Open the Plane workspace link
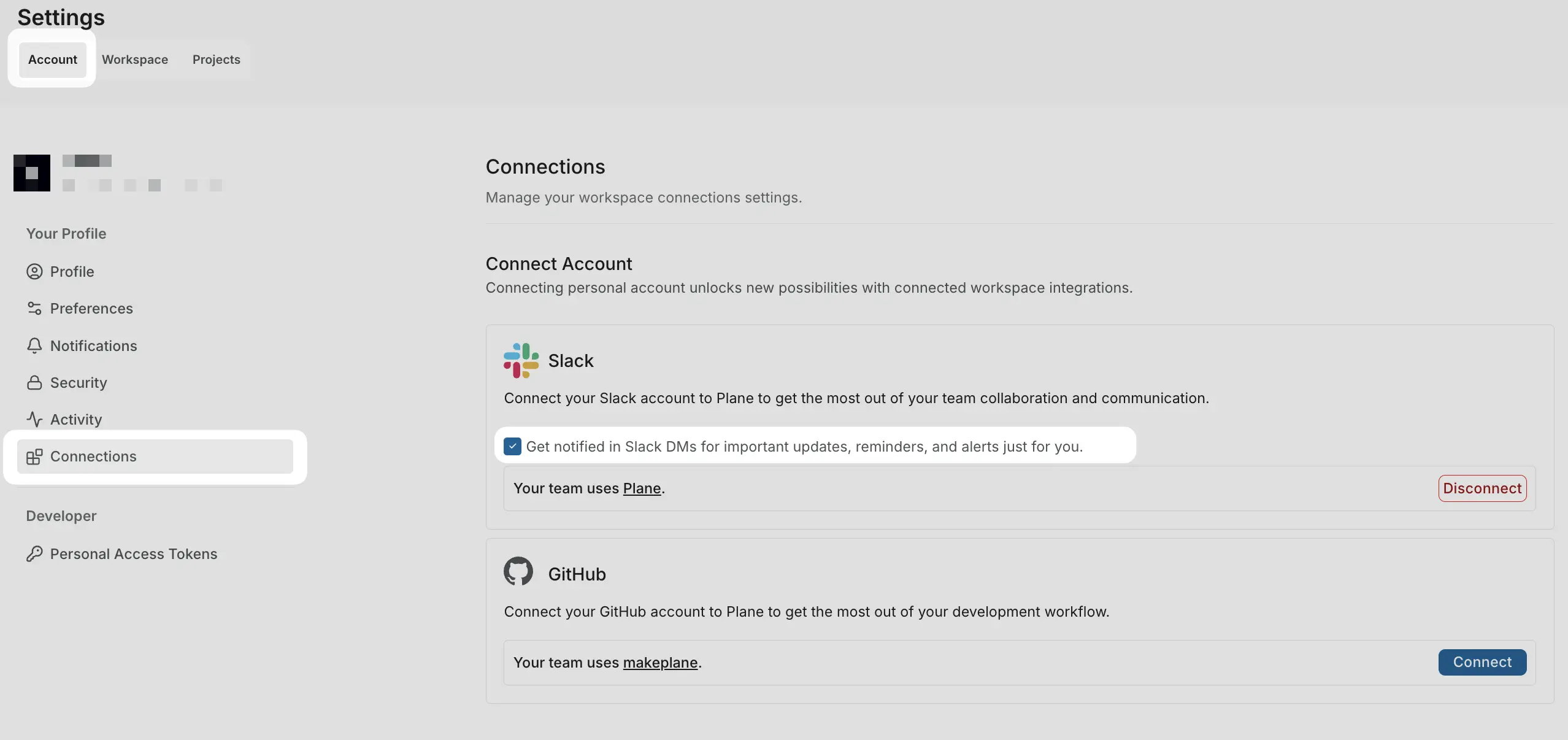The image size is (1568, 740). 640,488
